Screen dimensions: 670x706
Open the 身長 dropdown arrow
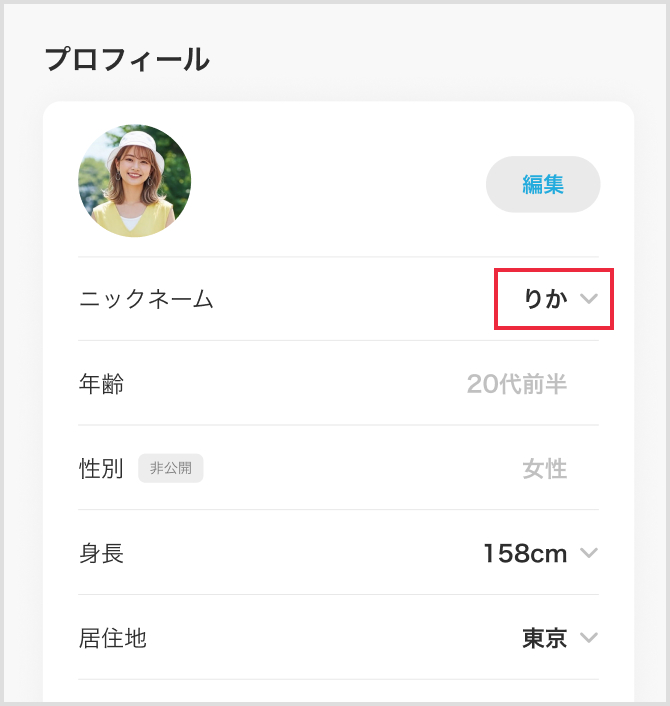click(x=588, y=553)
